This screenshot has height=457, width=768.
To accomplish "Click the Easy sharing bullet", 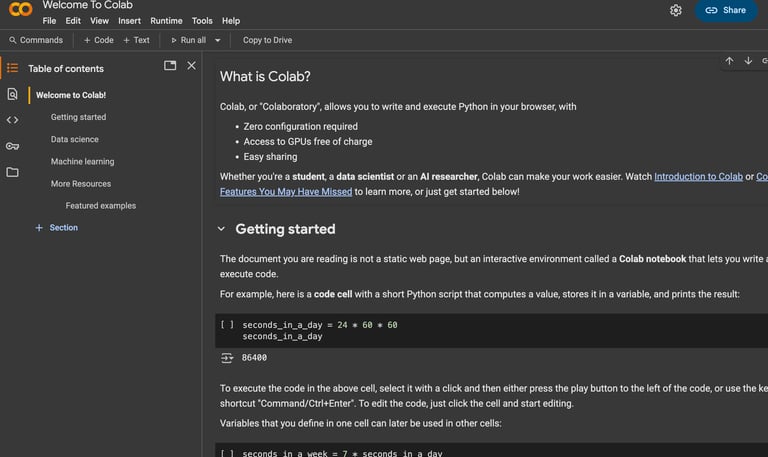I will 270,157.
